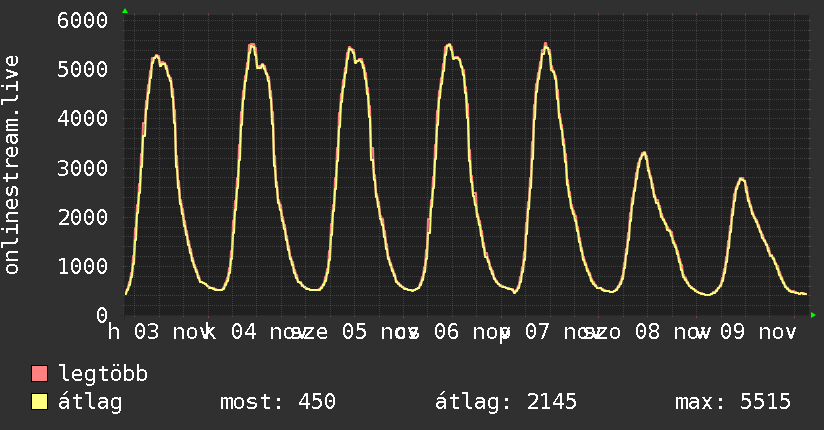Click the 3000 y-axis label

pos(83,169)
